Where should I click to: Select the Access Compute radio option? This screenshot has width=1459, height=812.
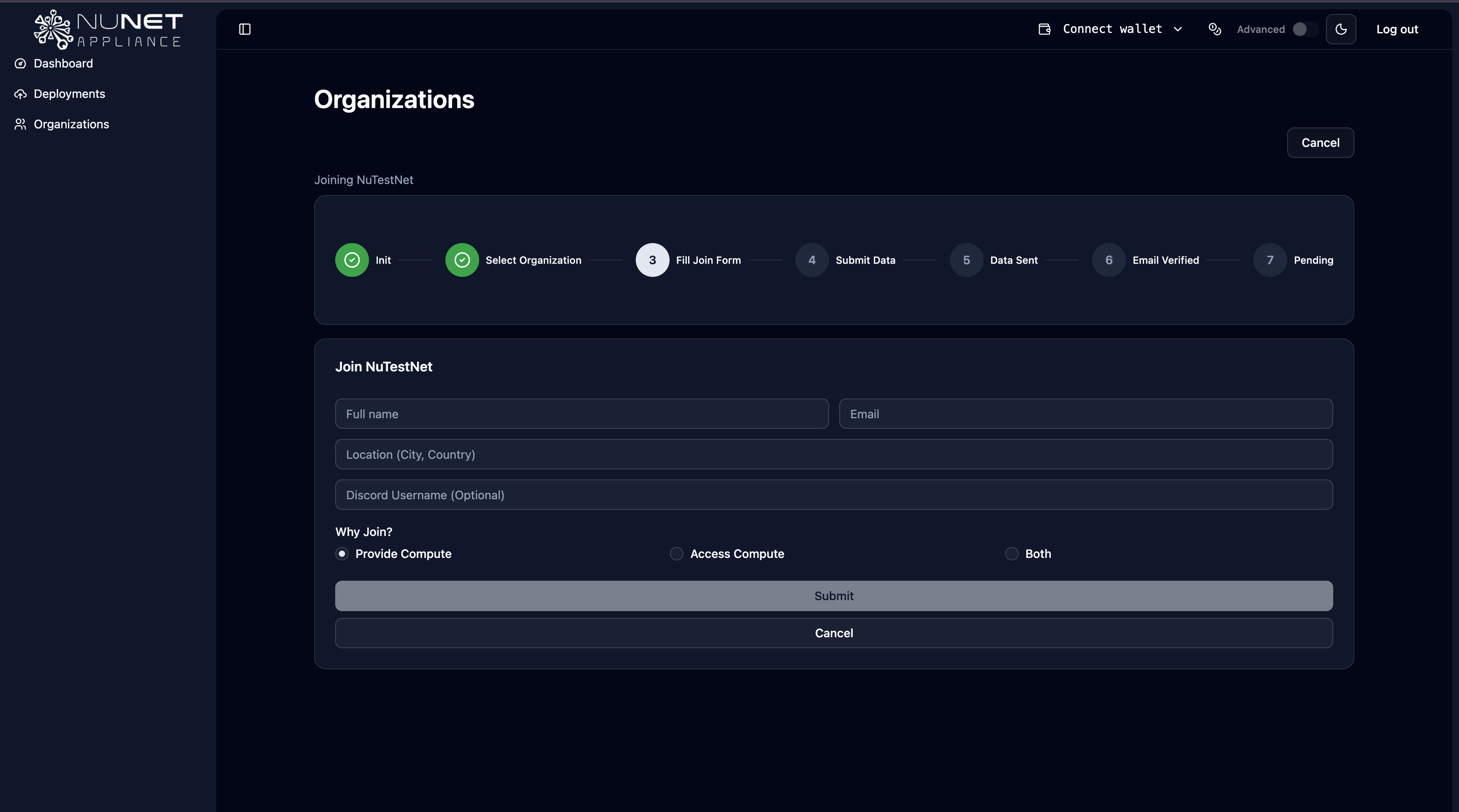coord(676,554)
